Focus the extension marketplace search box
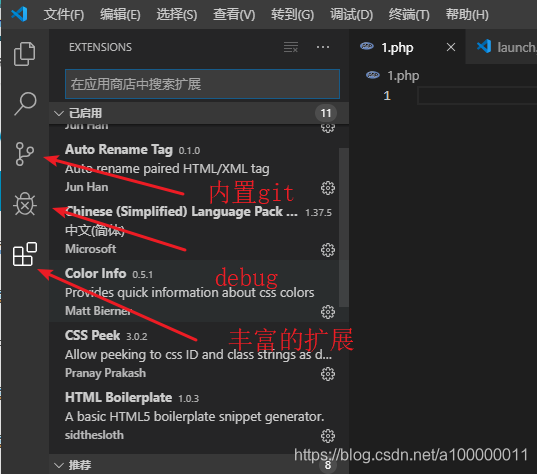537x474 pixels. (202, 84)
